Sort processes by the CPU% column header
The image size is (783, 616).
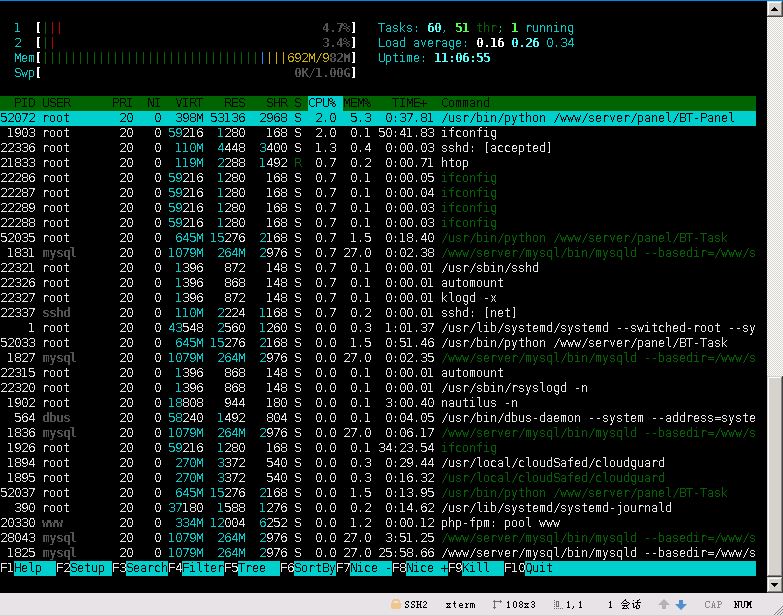pyautogui.click(x=324, y=103)
